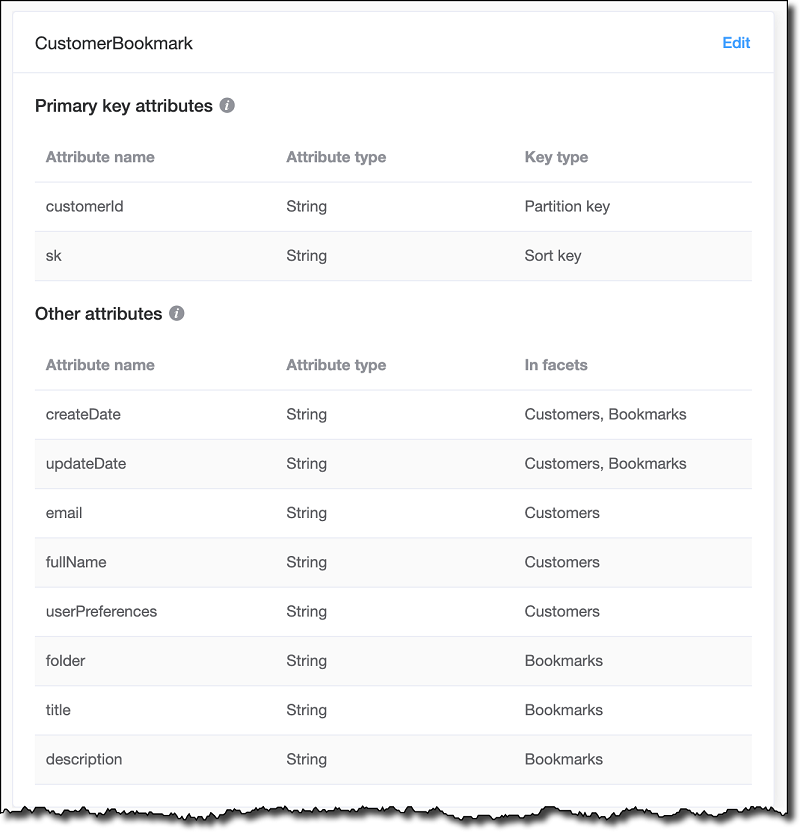Click the Partition key cell
The width and height of the screenshot is (800, 833).
[567, 207]
